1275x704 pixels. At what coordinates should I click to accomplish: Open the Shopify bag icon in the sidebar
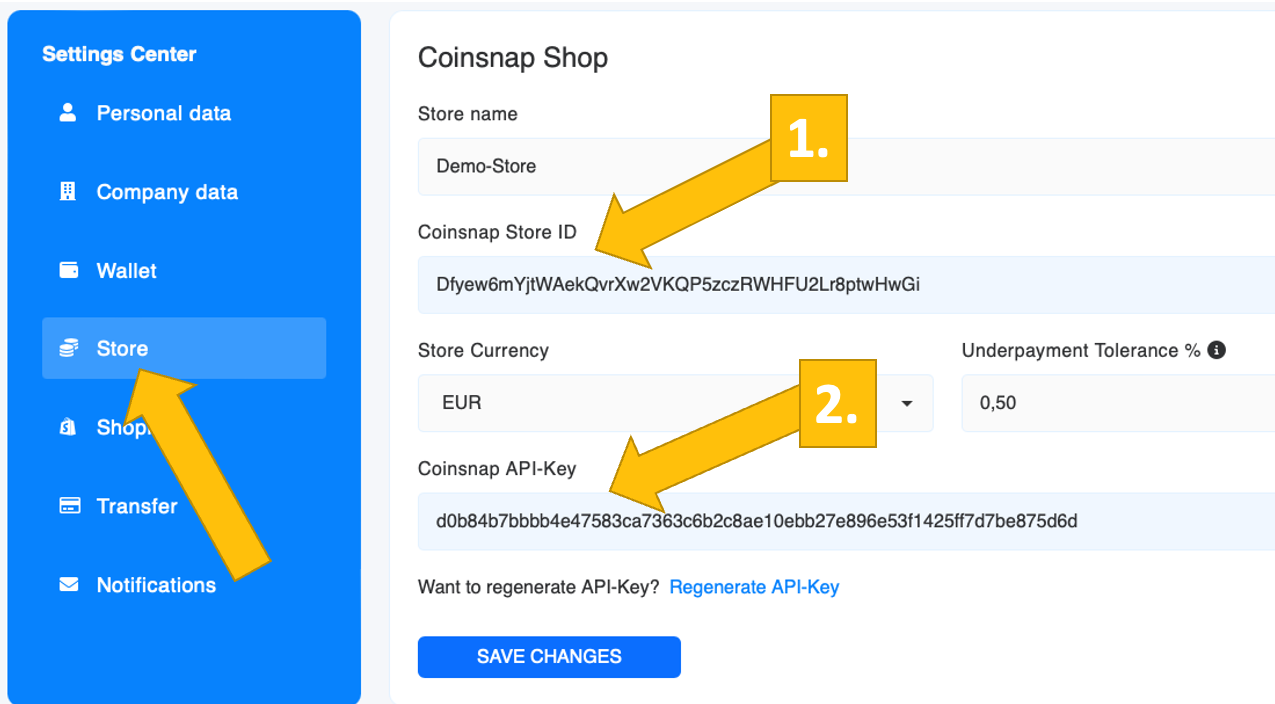point(68,428)
